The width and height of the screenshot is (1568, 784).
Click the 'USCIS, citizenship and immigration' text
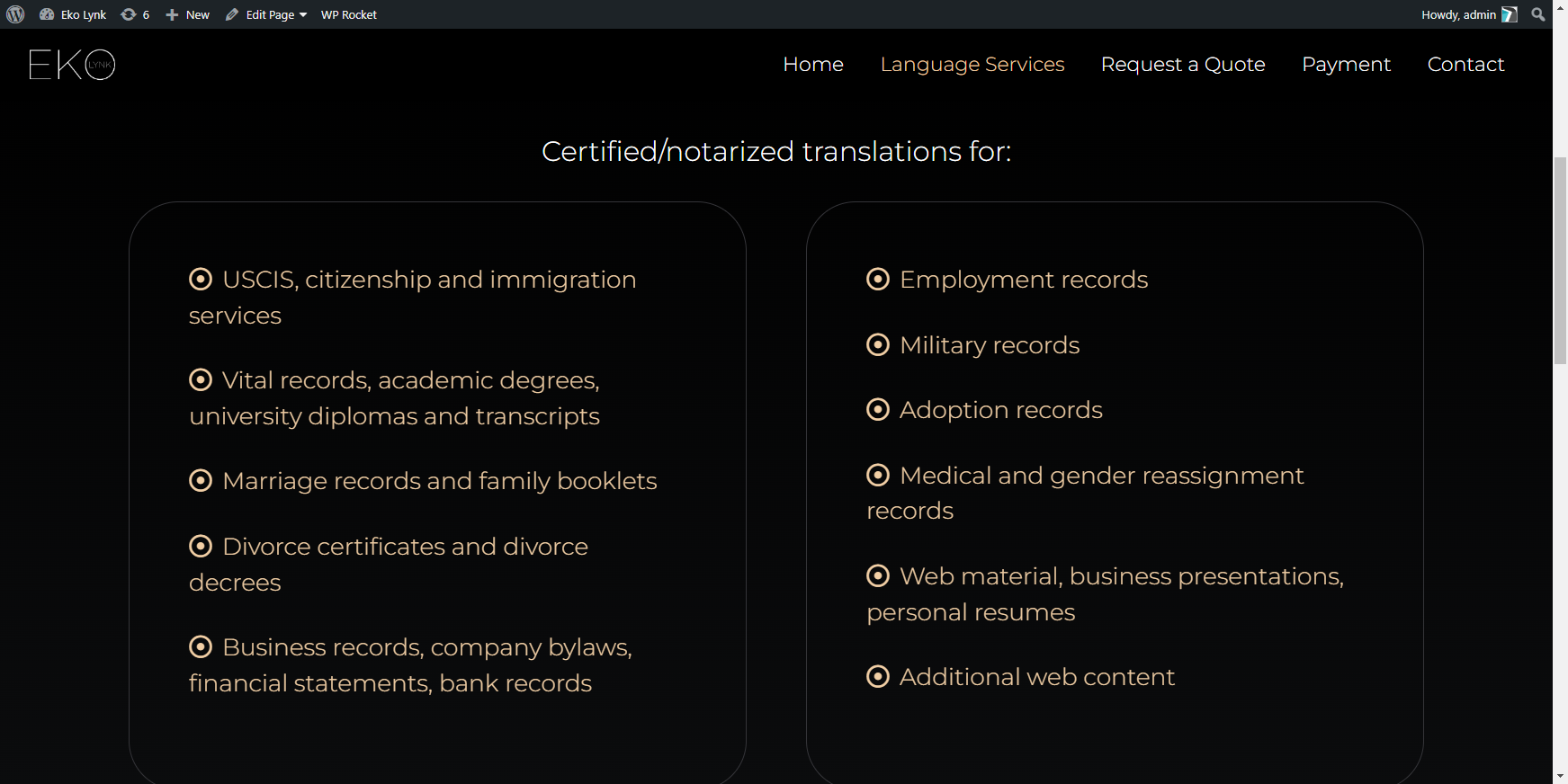tap(429, 281)
